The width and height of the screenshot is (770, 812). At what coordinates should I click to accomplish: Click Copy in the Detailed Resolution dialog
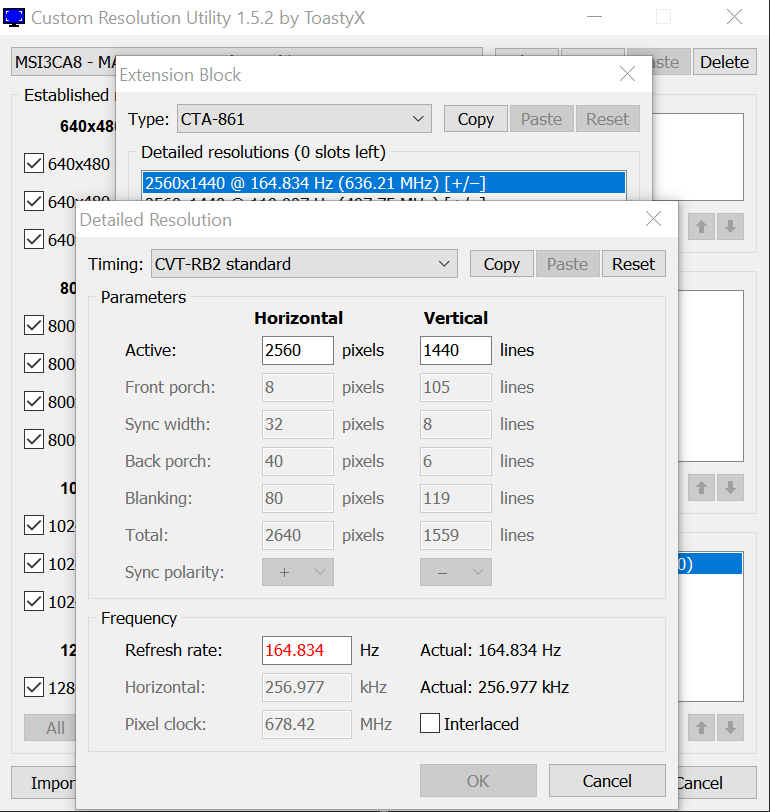(x=501, y=264)
